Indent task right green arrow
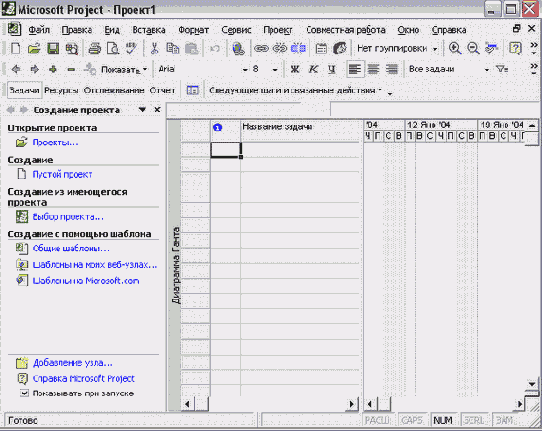 click(34, 69)
